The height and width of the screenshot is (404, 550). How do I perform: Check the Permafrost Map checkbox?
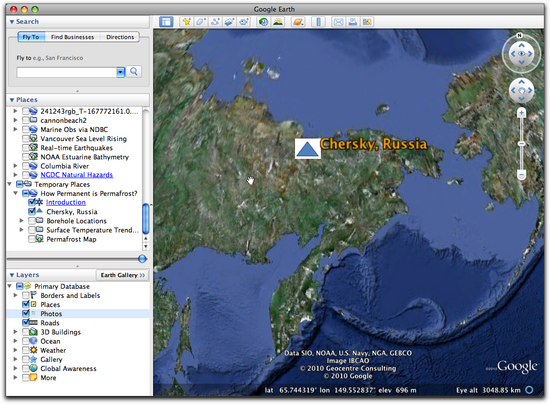(x=32, y=239)
